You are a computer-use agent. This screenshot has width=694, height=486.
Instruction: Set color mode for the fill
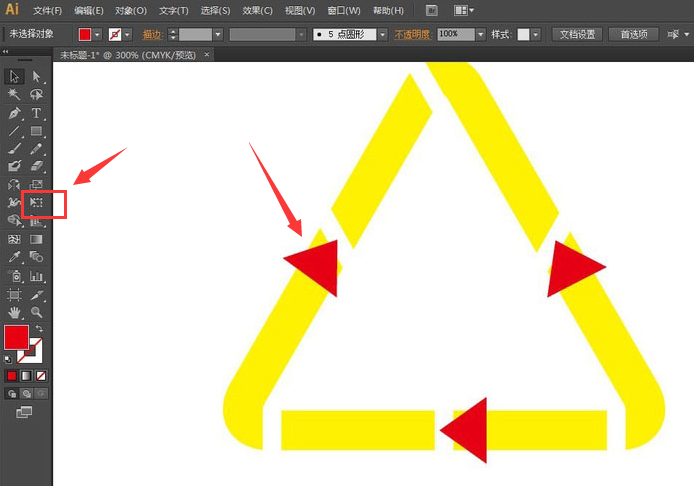12,376
